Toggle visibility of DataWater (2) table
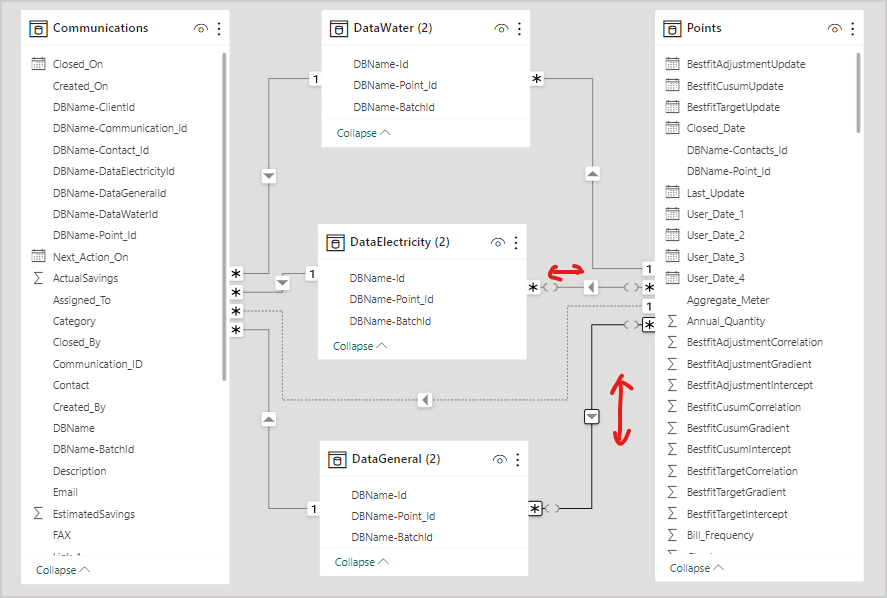The image size is (887, 598). point(501,29)
